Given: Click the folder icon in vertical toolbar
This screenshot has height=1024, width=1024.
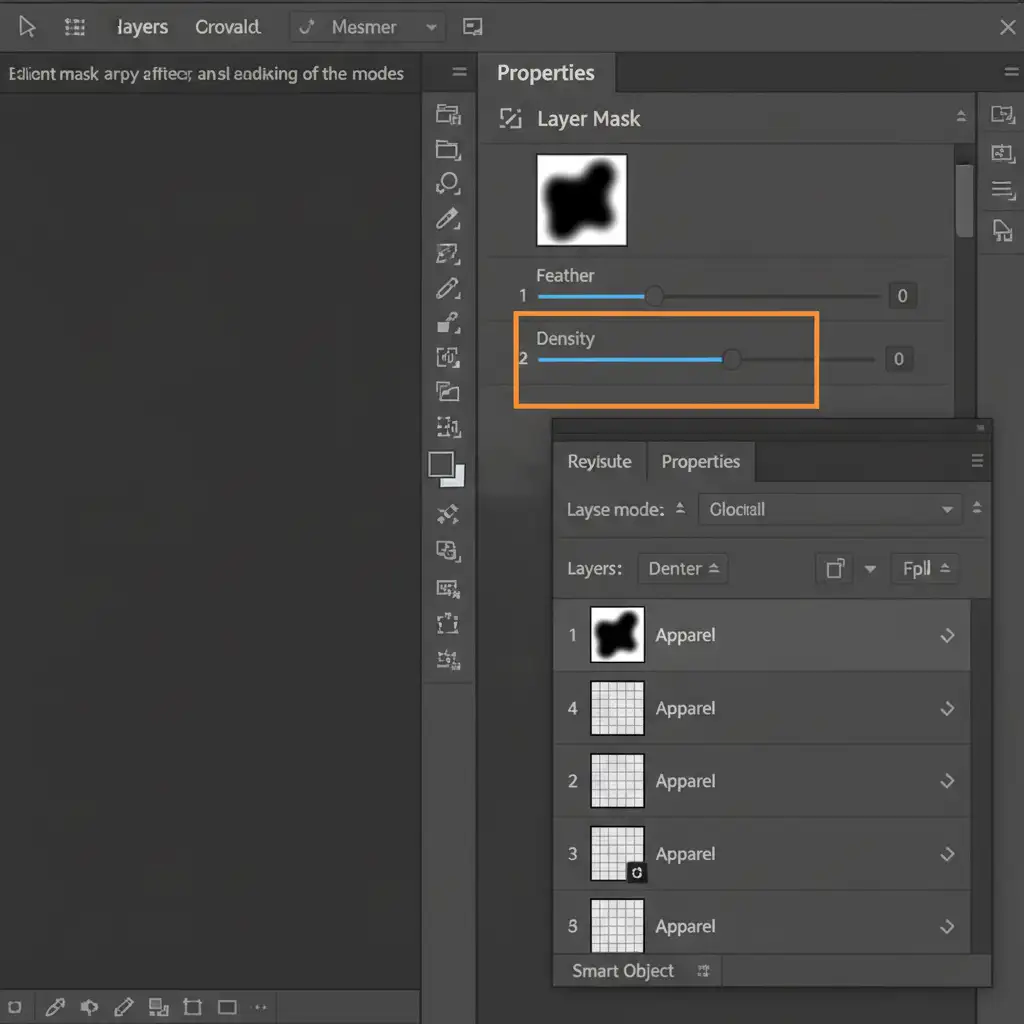Looking at the screenshot, I should 448,150.
